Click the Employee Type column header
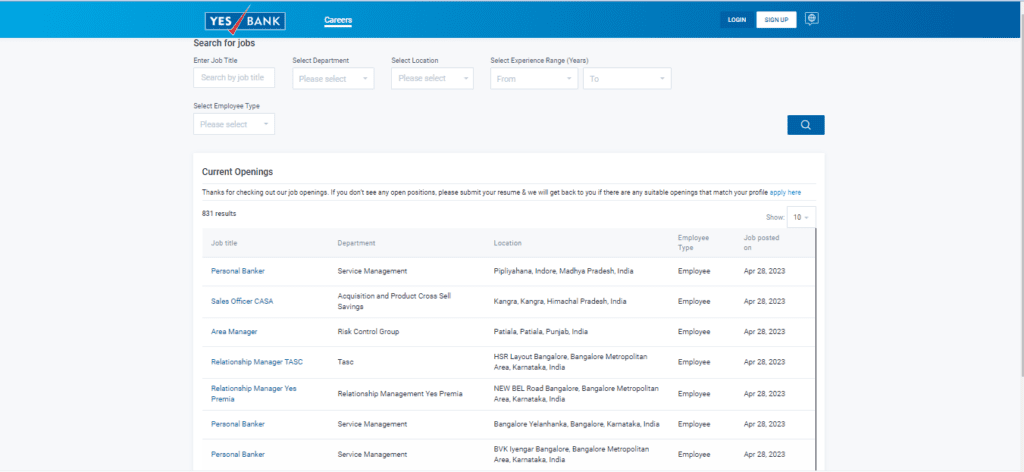 point(693,243)
